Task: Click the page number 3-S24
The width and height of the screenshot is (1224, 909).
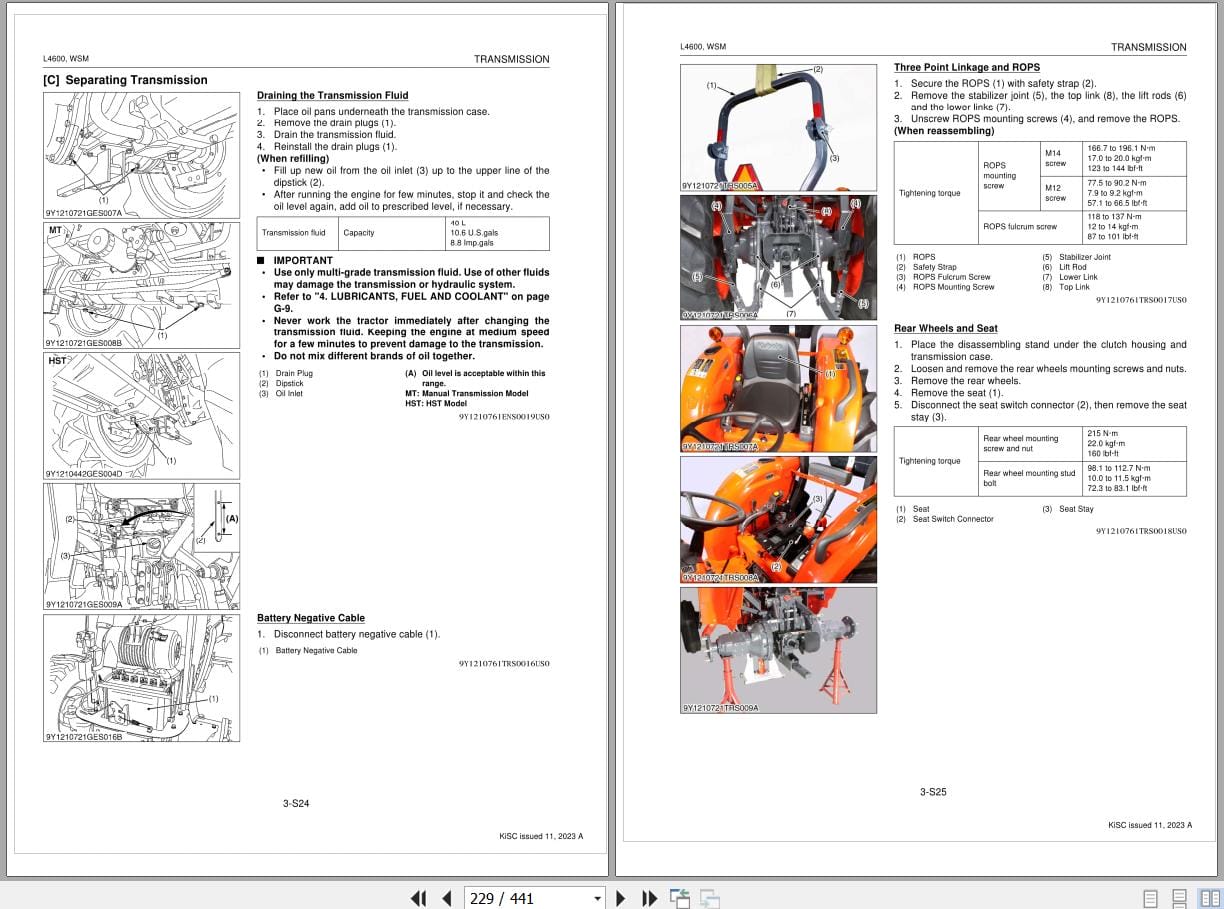Action: tap(296, 803)
